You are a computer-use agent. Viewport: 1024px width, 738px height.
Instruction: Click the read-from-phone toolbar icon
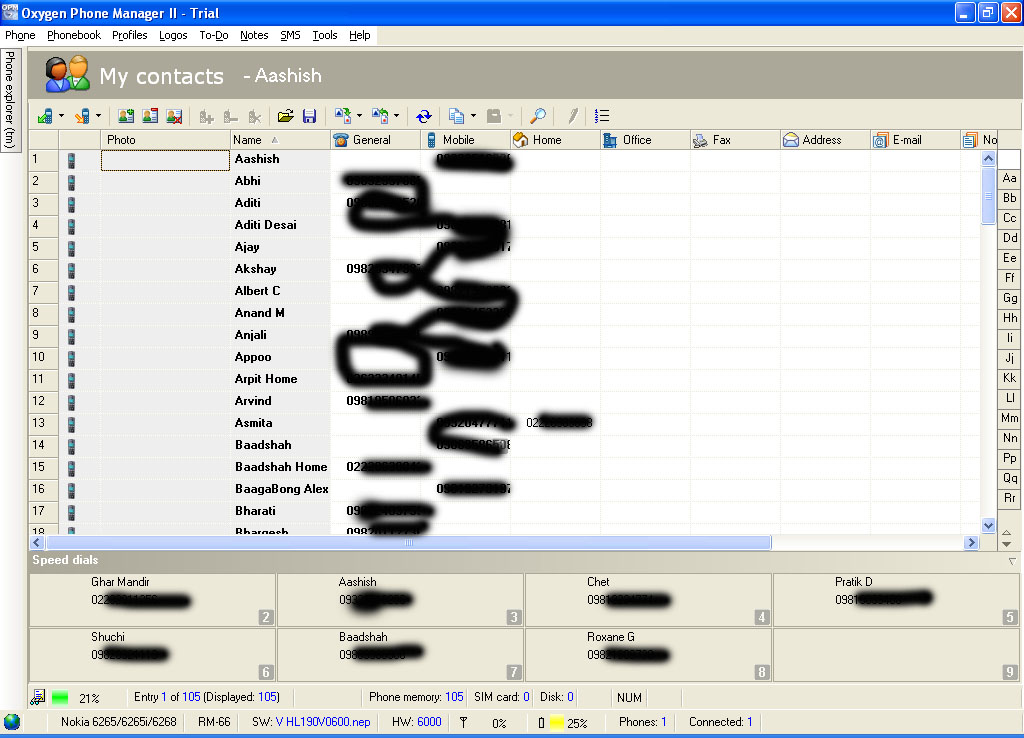[45, 116]
